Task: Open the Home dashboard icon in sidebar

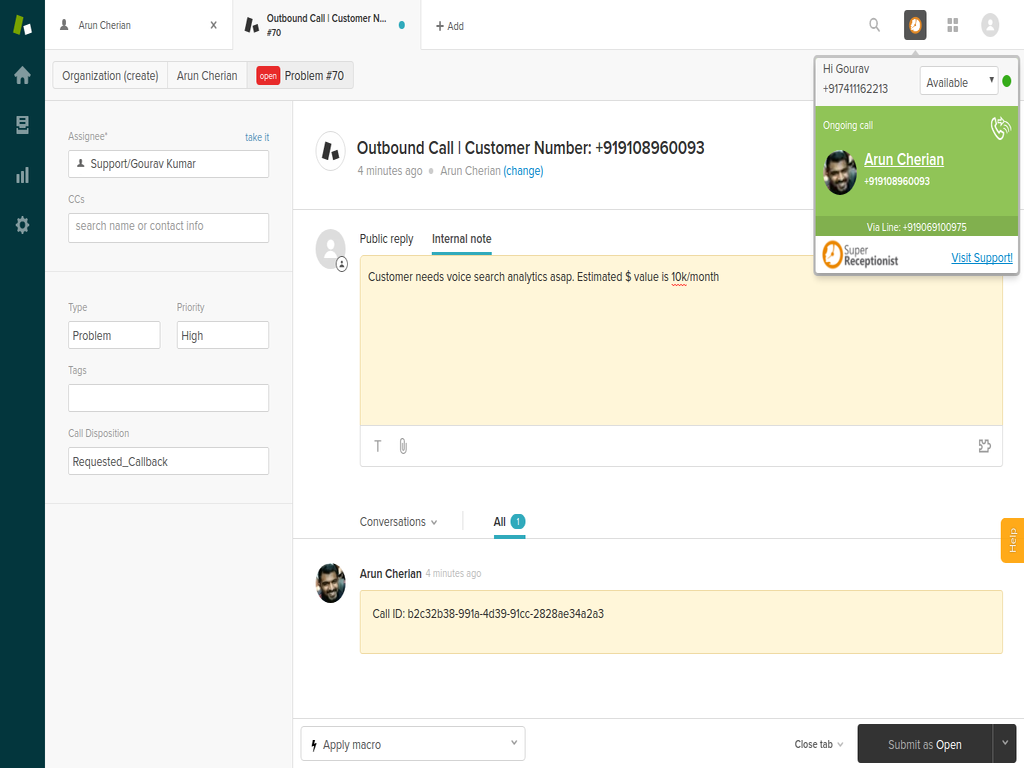Action: [x=22, y=75]
